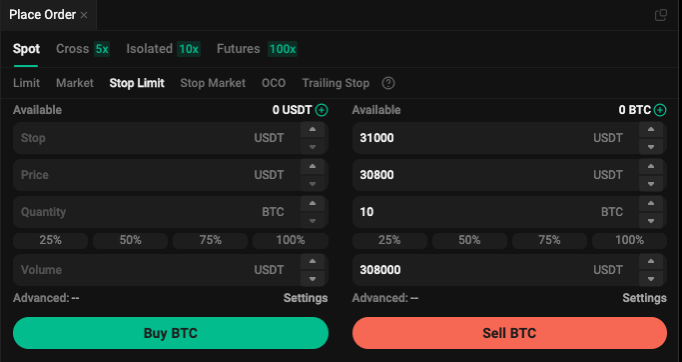682x362 pixels.
Task: Select the Trailing Stop order type
Action: tap(335, 83)
